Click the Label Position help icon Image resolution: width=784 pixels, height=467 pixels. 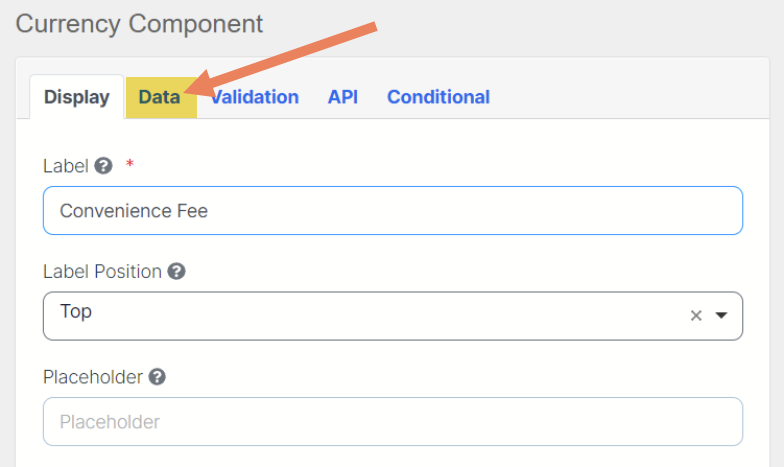(176, 271)
